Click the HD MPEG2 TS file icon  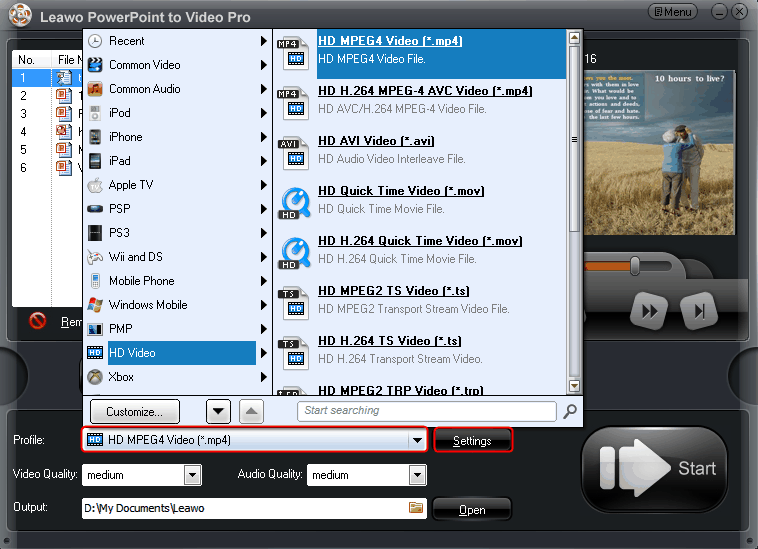293,303
